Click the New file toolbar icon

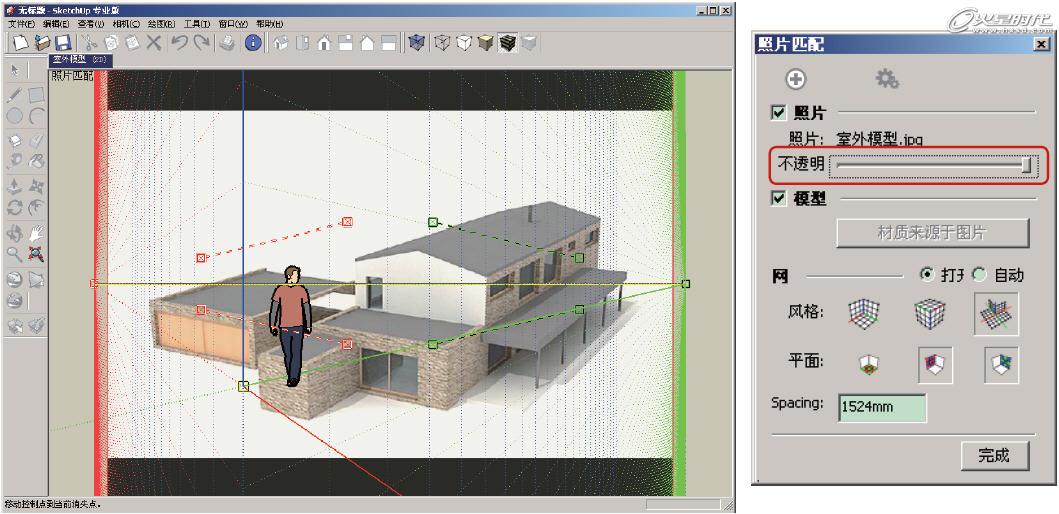21,43
